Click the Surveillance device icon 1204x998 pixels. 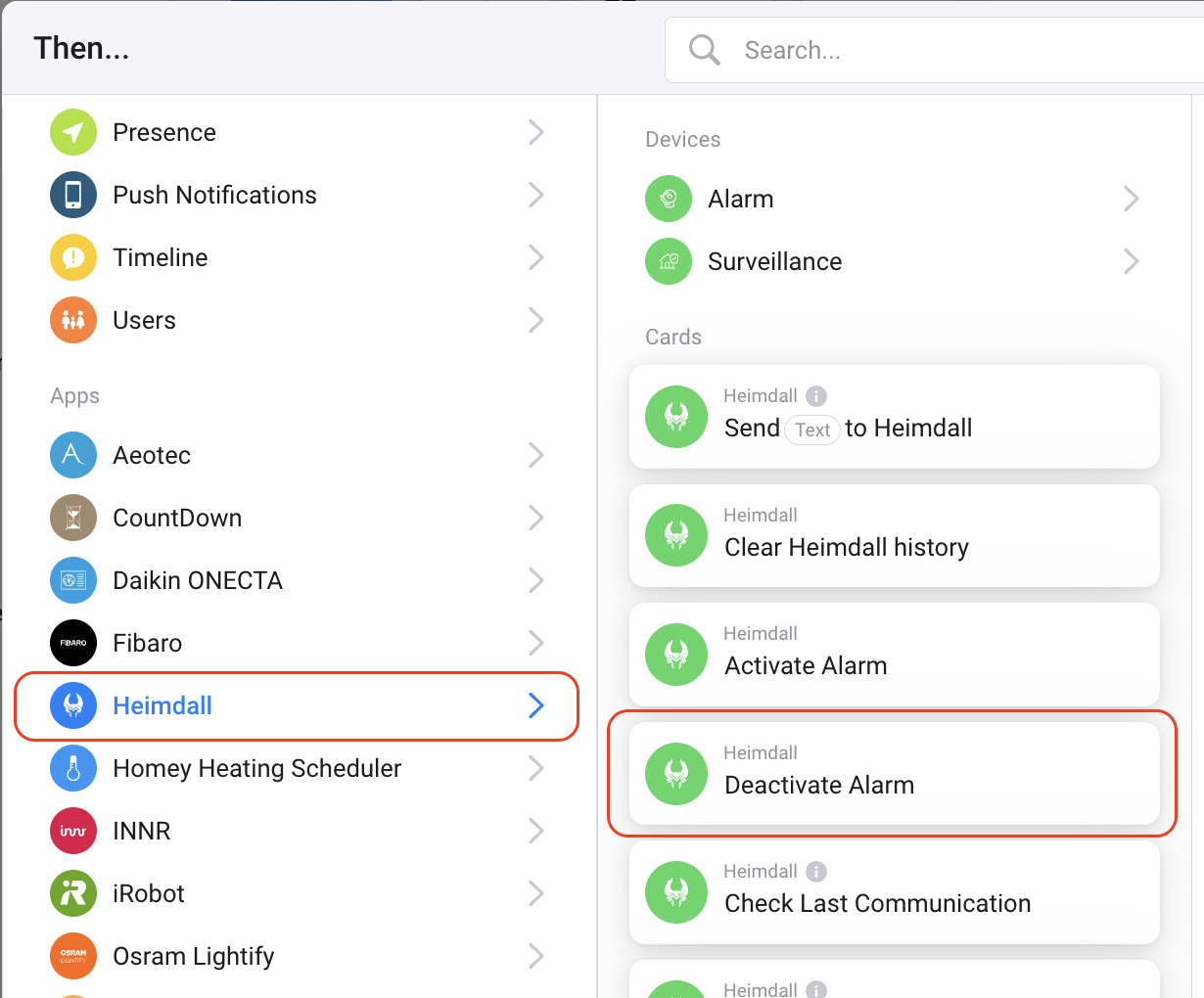669,261
